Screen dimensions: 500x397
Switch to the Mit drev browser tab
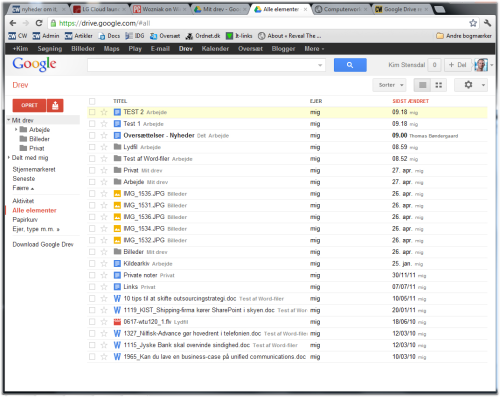pyautogui.click(x=221, y=9)
